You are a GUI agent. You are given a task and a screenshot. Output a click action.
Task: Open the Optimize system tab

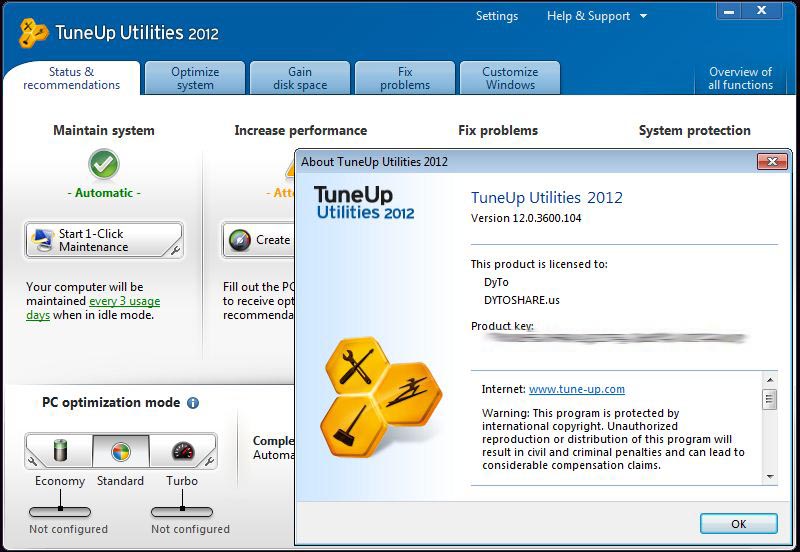click(195, 78)
